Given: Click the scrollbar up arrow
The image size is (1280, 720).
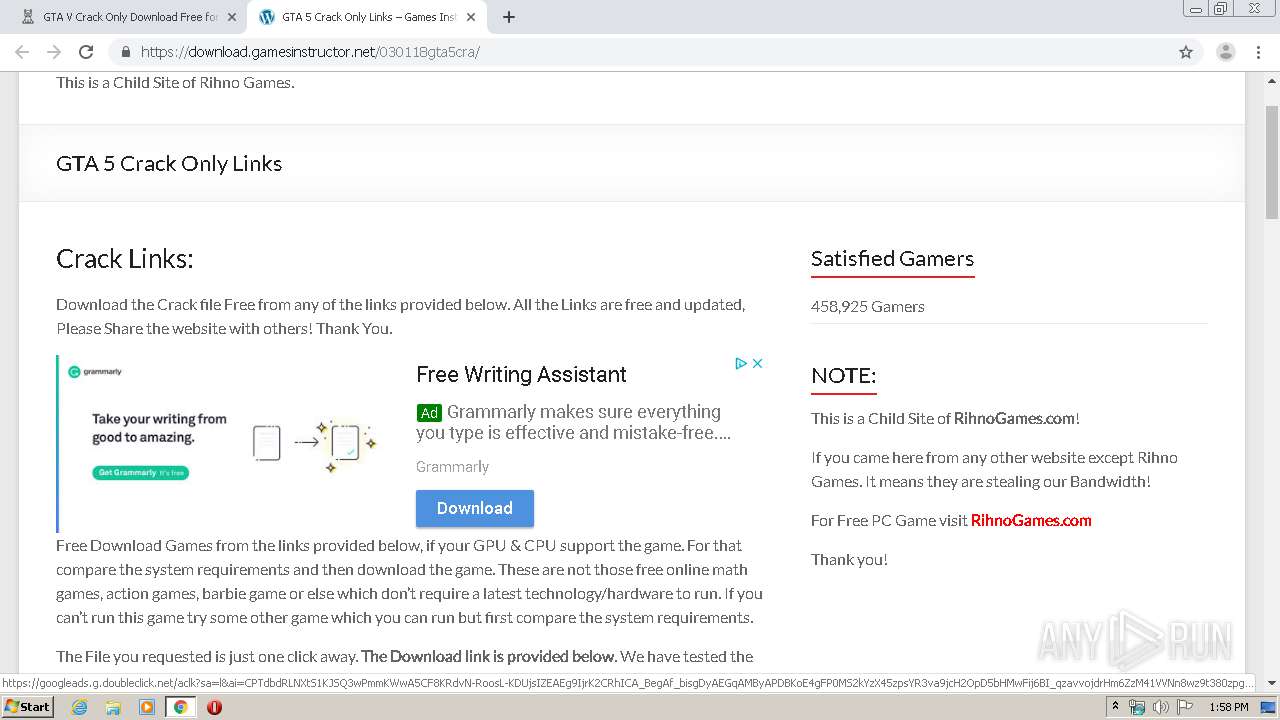Looking at the screenshot, I should coord(1272,81).
